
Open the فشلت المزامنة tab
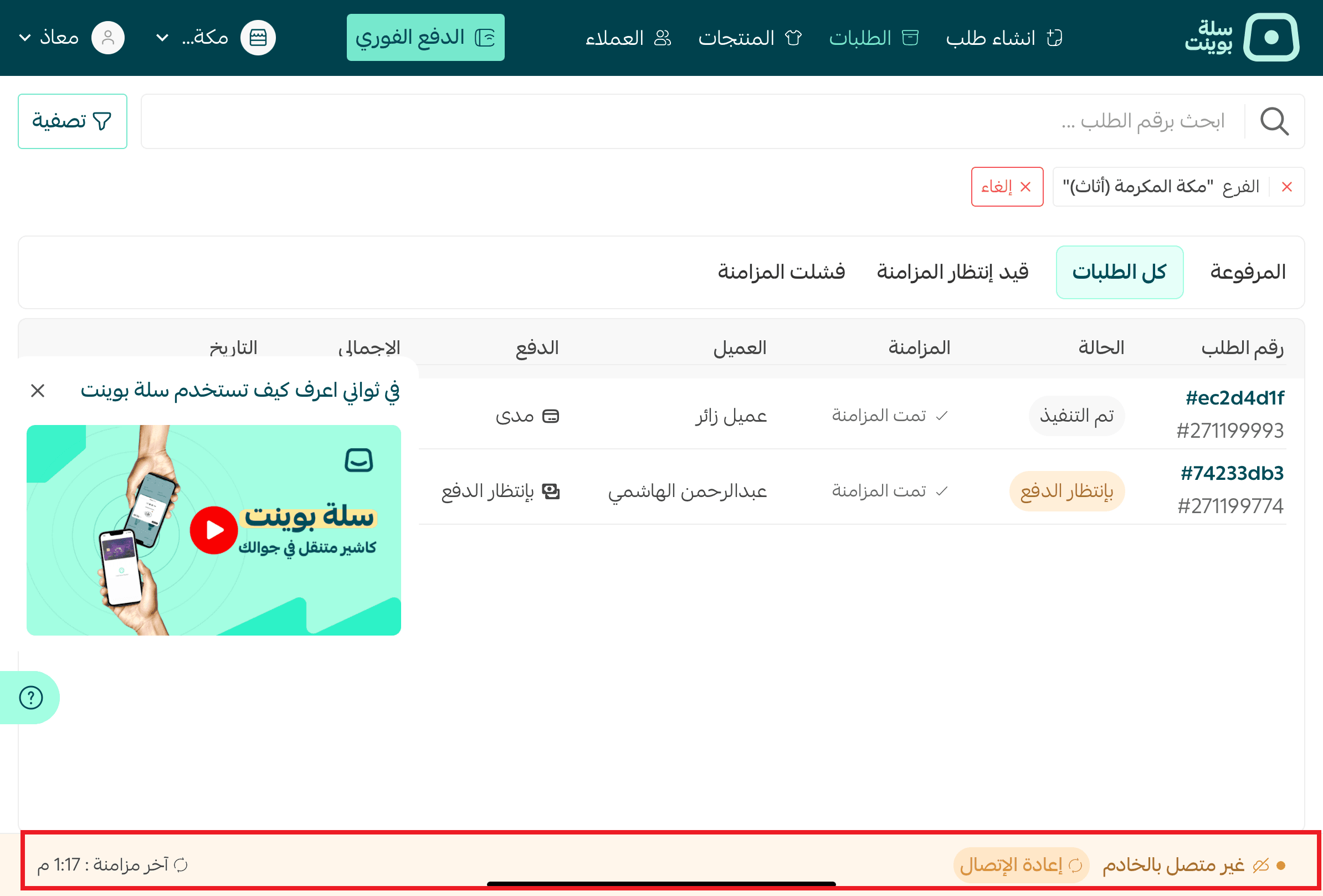781,272
